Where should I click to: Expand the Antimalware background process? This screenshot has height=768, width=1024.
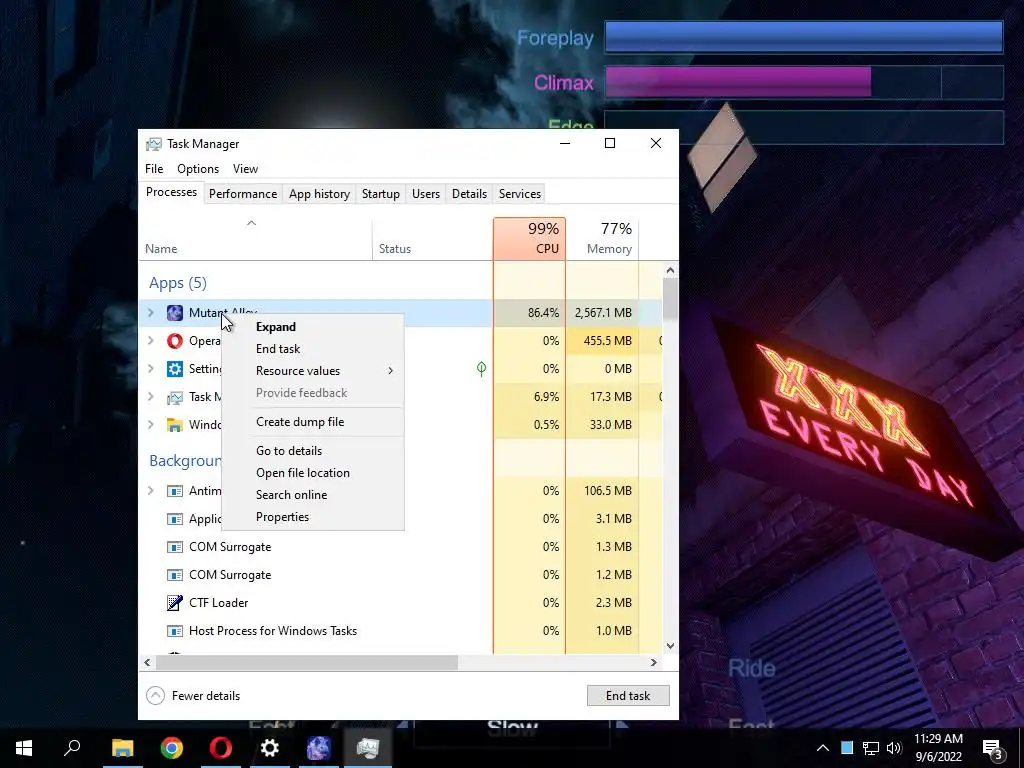(x=151, y=491)
